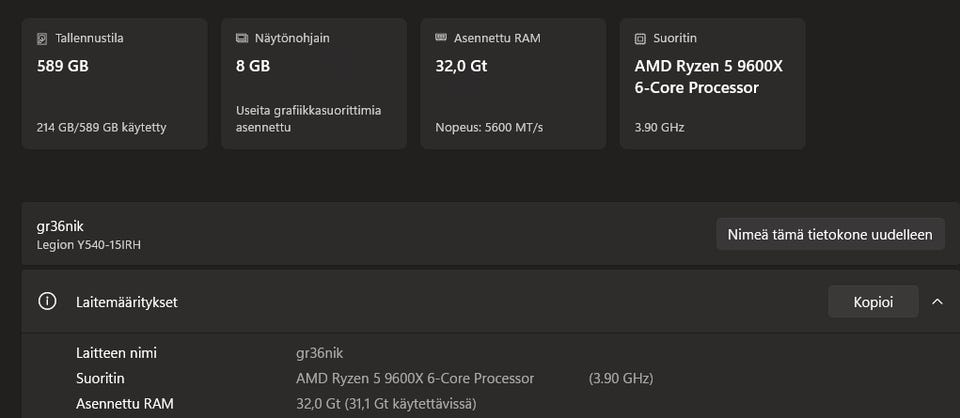Click the Legion Y540-15IRH model text
Screen dimensions: 960x418
point(88,244)
